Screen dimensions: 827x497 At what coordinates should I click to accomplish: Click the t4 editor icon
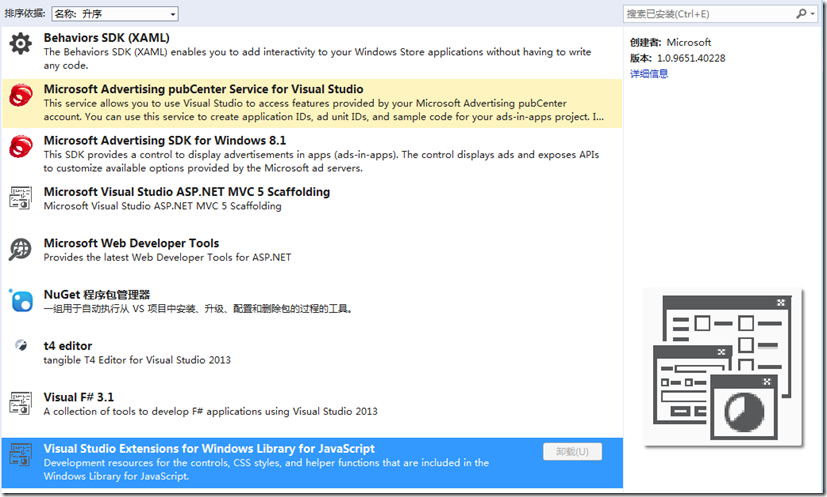(x=21, y=345)
